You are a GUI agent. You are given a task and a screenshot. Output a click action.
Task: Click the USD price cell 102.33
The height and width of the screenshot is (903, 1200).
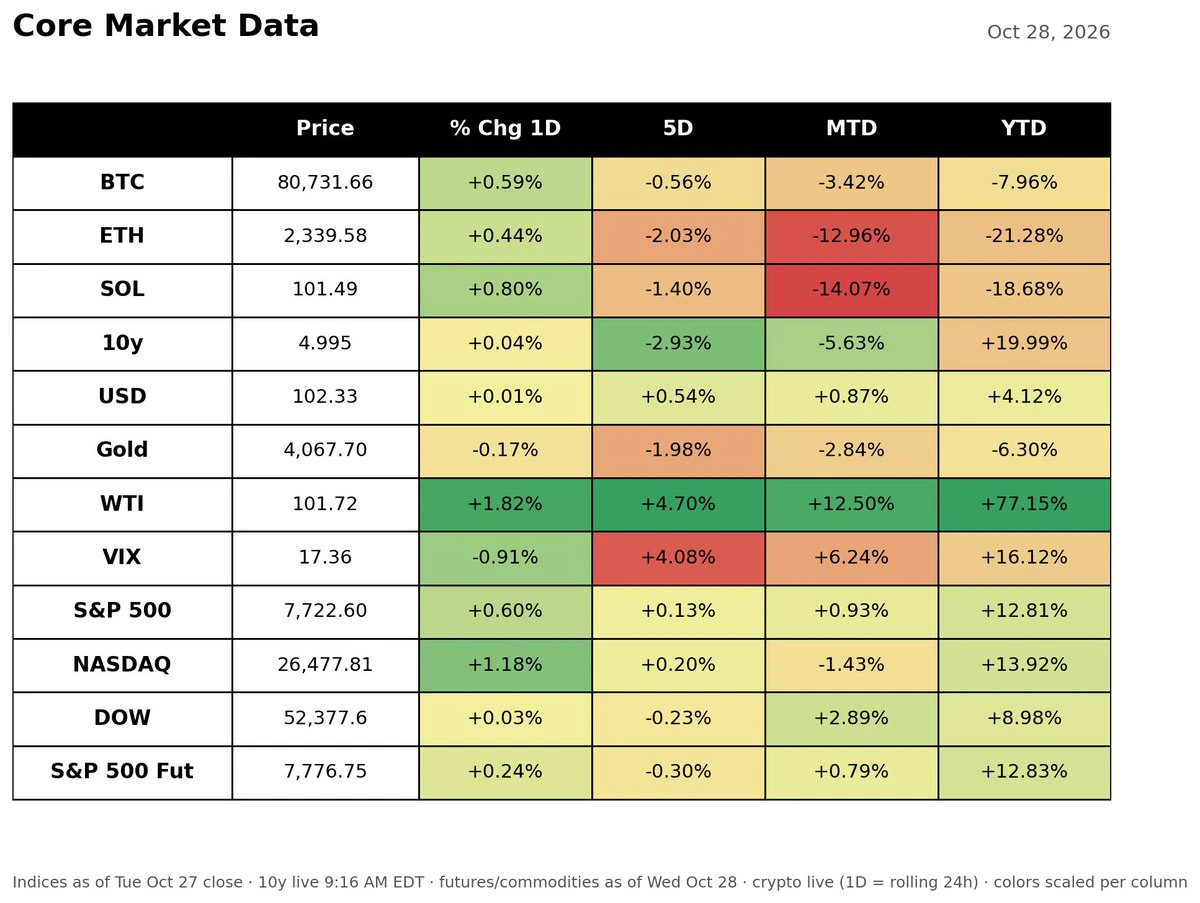point(325,398)
